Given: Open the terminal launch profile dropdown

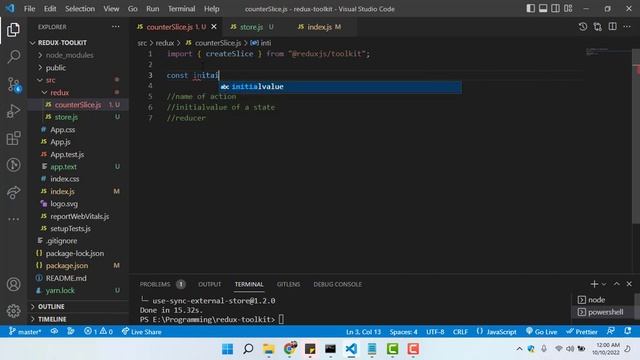Looking at the screenshot, I should 604,284.
